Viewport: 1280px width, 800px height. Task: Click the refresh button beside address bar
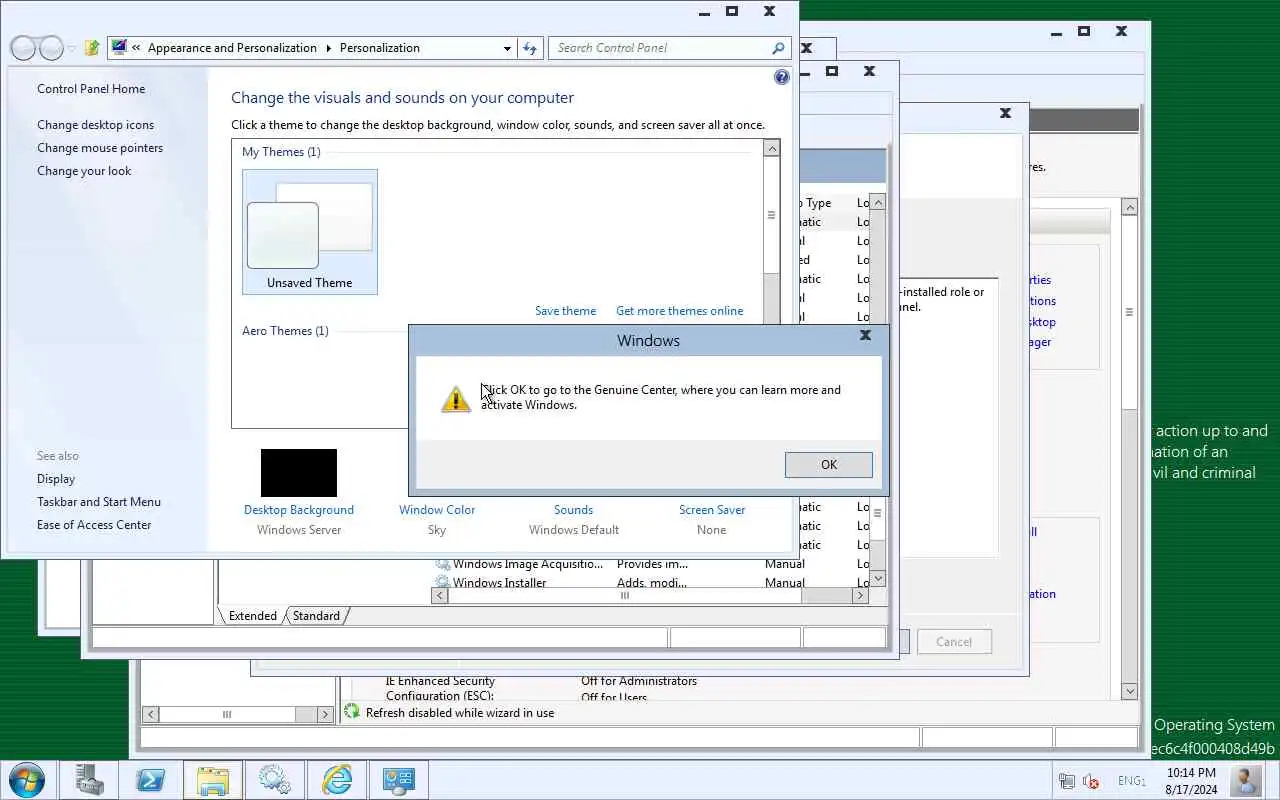pos(530,48)
